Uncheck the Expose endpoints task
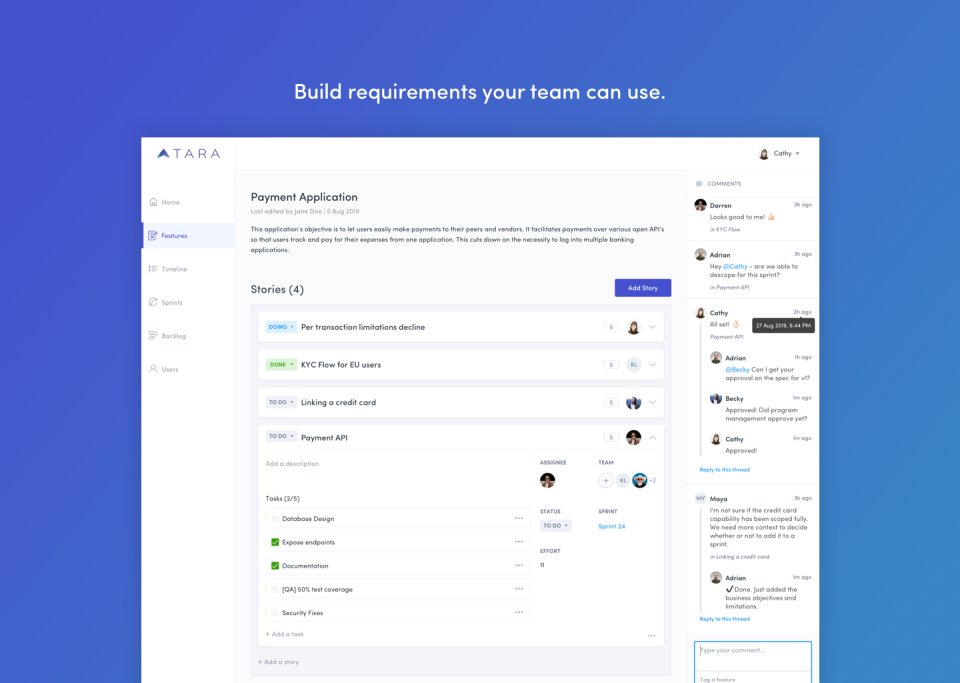Viewport: 960px width, 683px height. pos(275,542)
